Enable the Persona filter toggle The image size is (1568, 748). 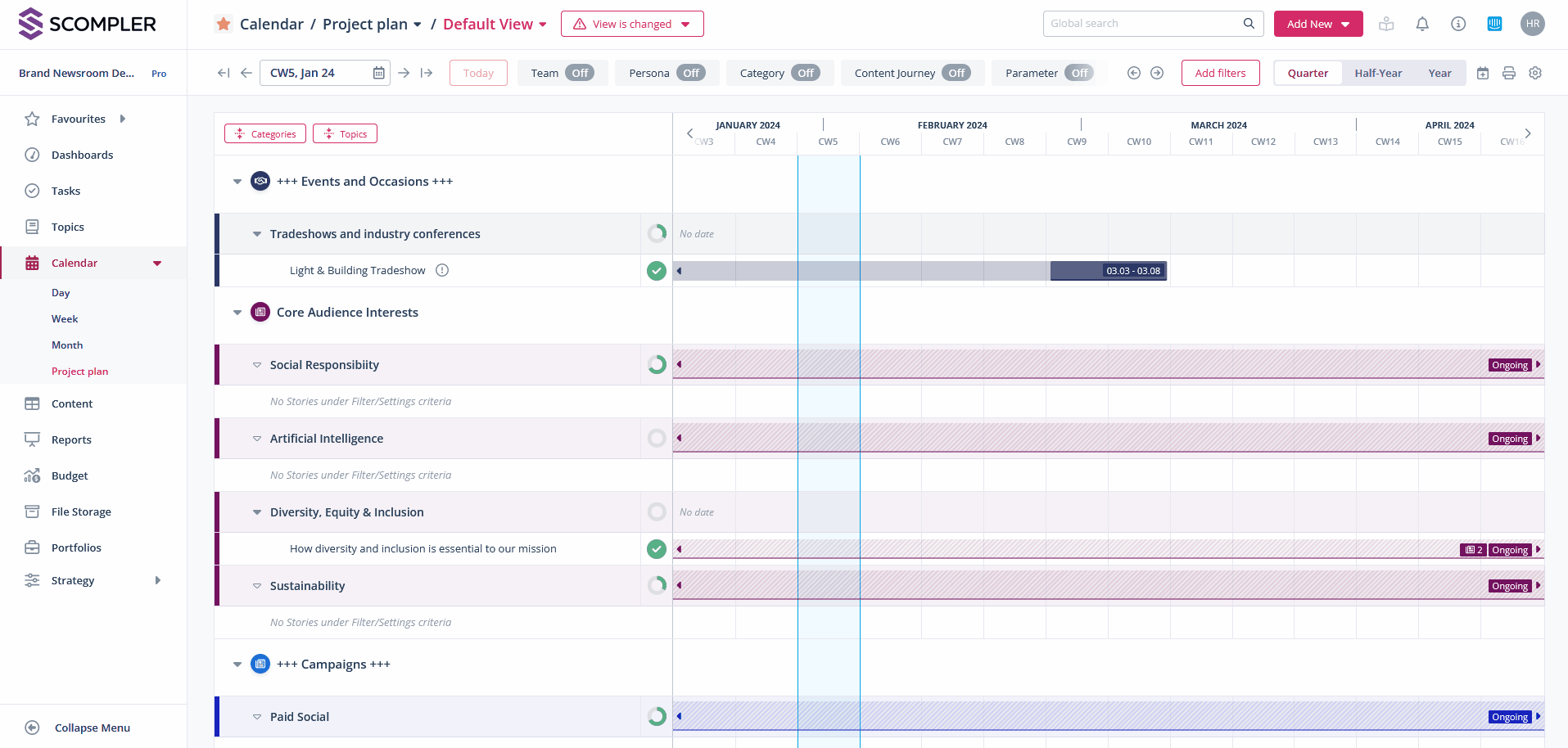(x=691, y=73)
